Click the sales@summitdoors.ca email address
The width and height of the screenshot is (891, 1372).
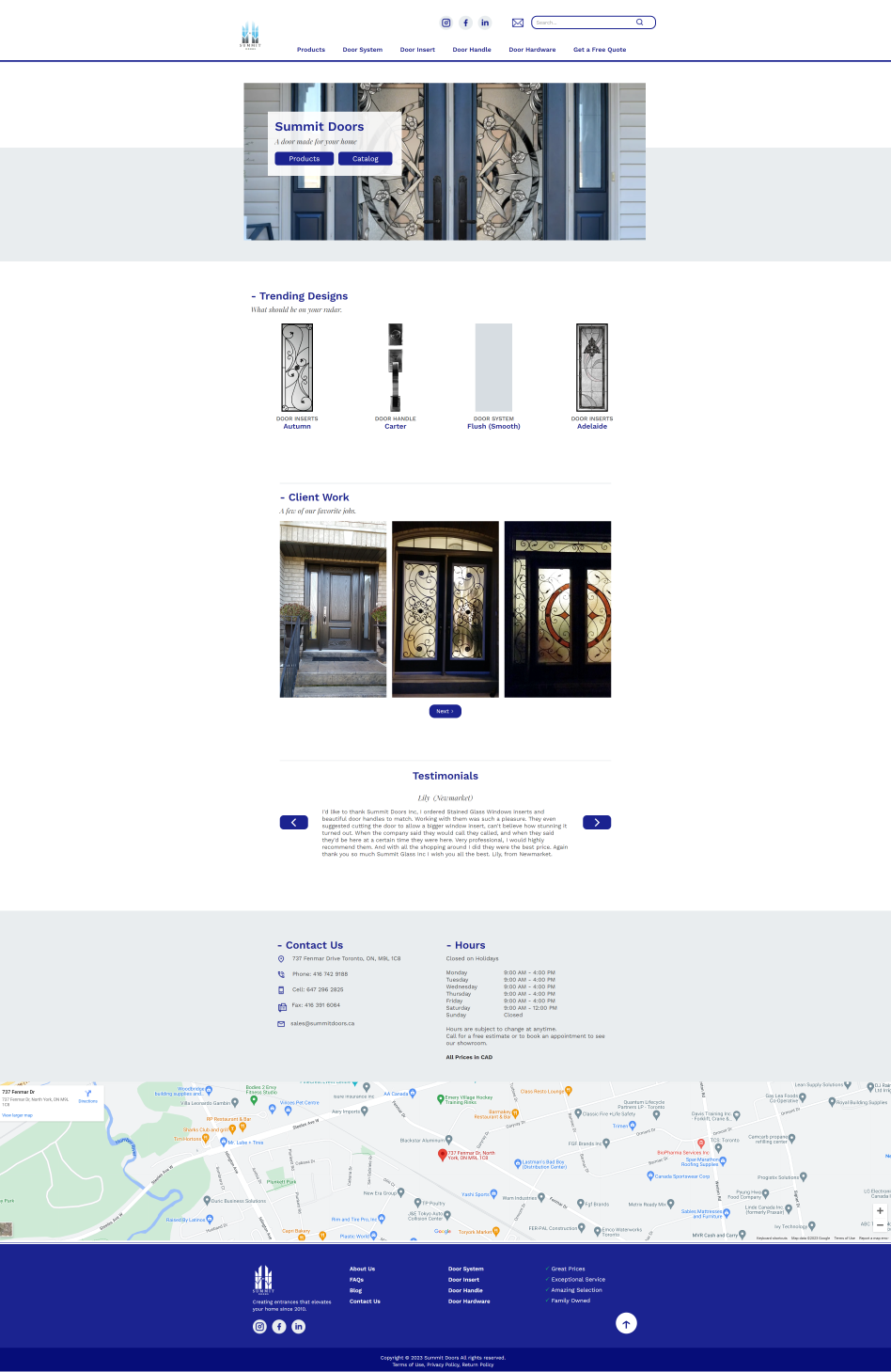tap(322, 1023)
